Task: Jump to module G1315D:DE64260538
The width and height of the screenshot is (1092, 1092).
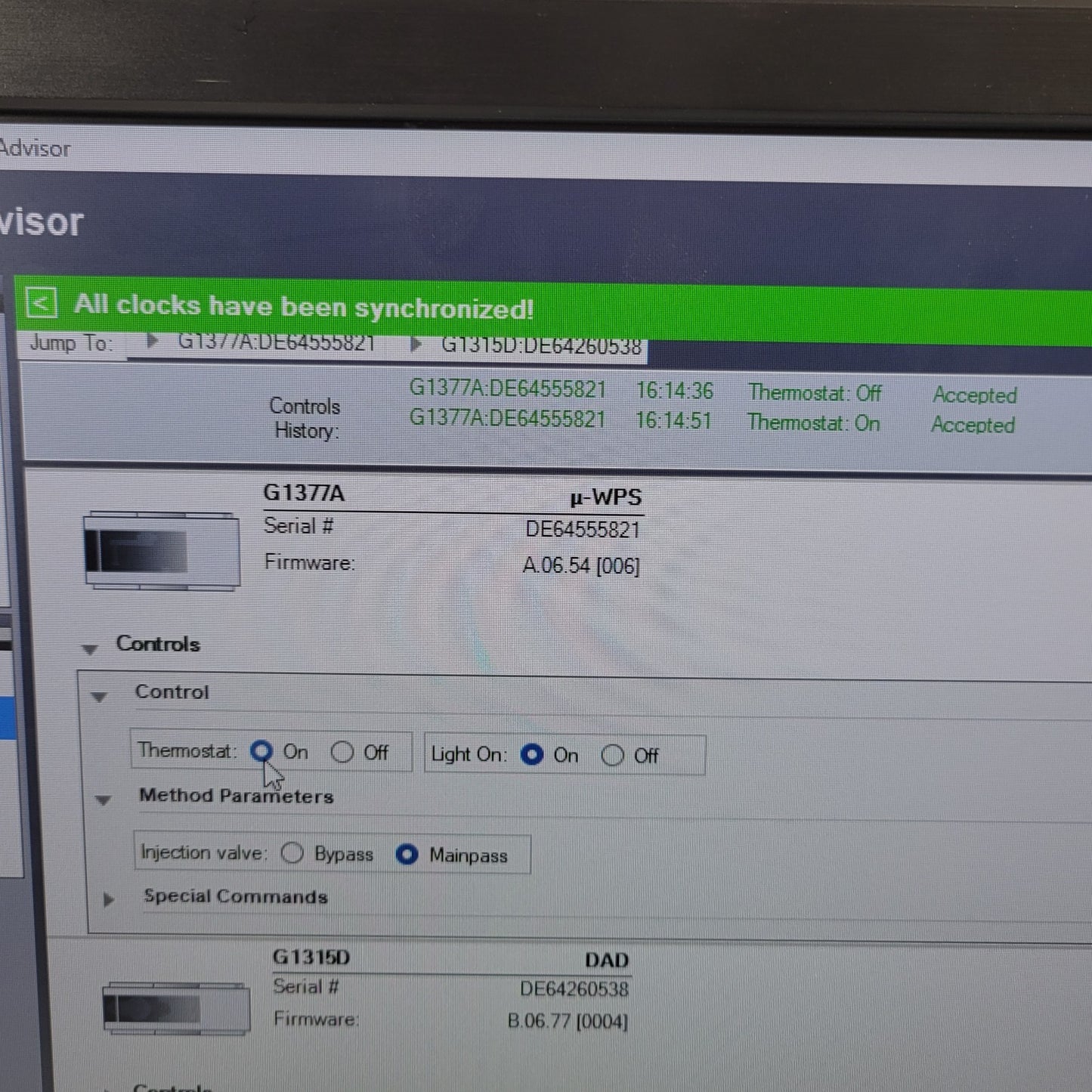Action: [541, 346]
